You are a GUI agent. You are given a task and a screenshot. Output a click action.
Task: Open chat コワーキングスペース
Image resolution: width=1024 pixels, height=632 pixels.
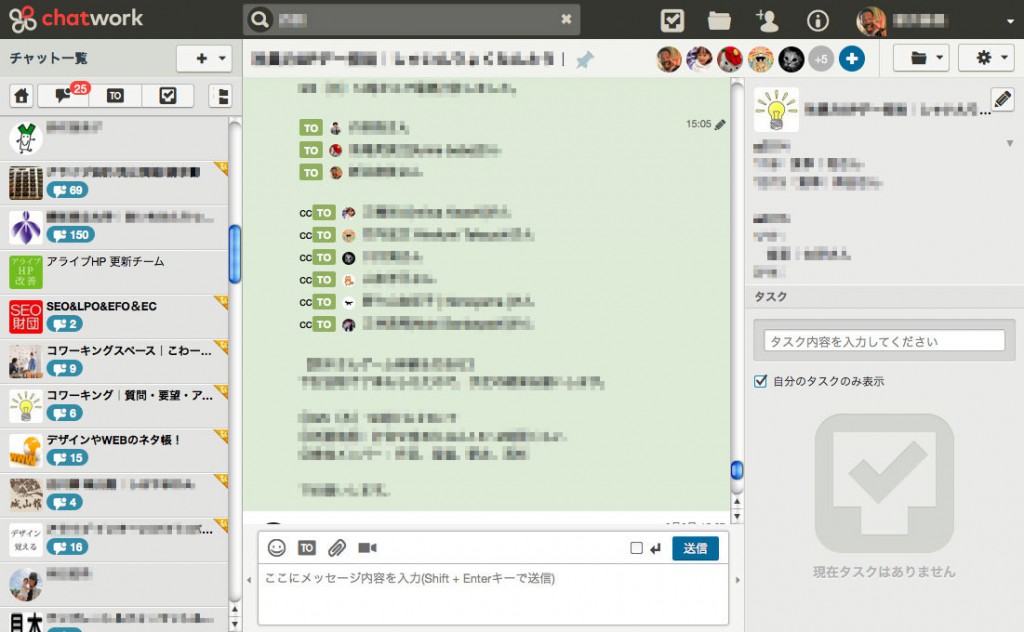coord(114,361)
